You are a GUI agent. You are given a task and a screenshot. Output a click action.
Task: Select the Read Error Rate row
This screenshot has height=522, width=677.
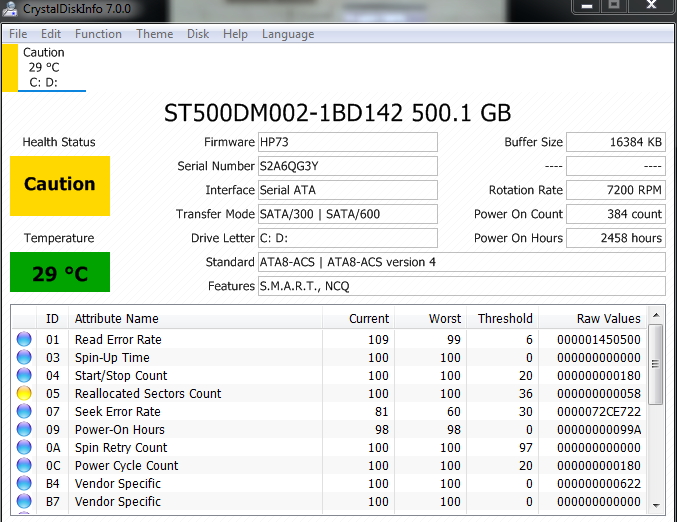click(x=329, y=339)
